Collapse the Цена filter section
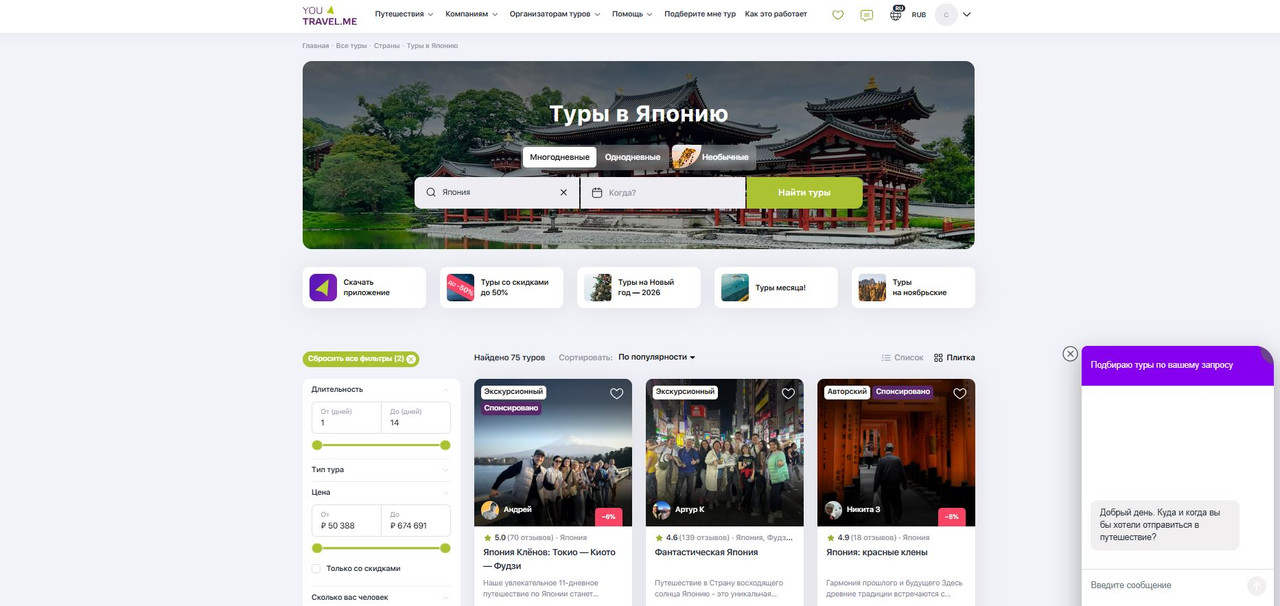1280x606 pixels. (x=380, y=491)
